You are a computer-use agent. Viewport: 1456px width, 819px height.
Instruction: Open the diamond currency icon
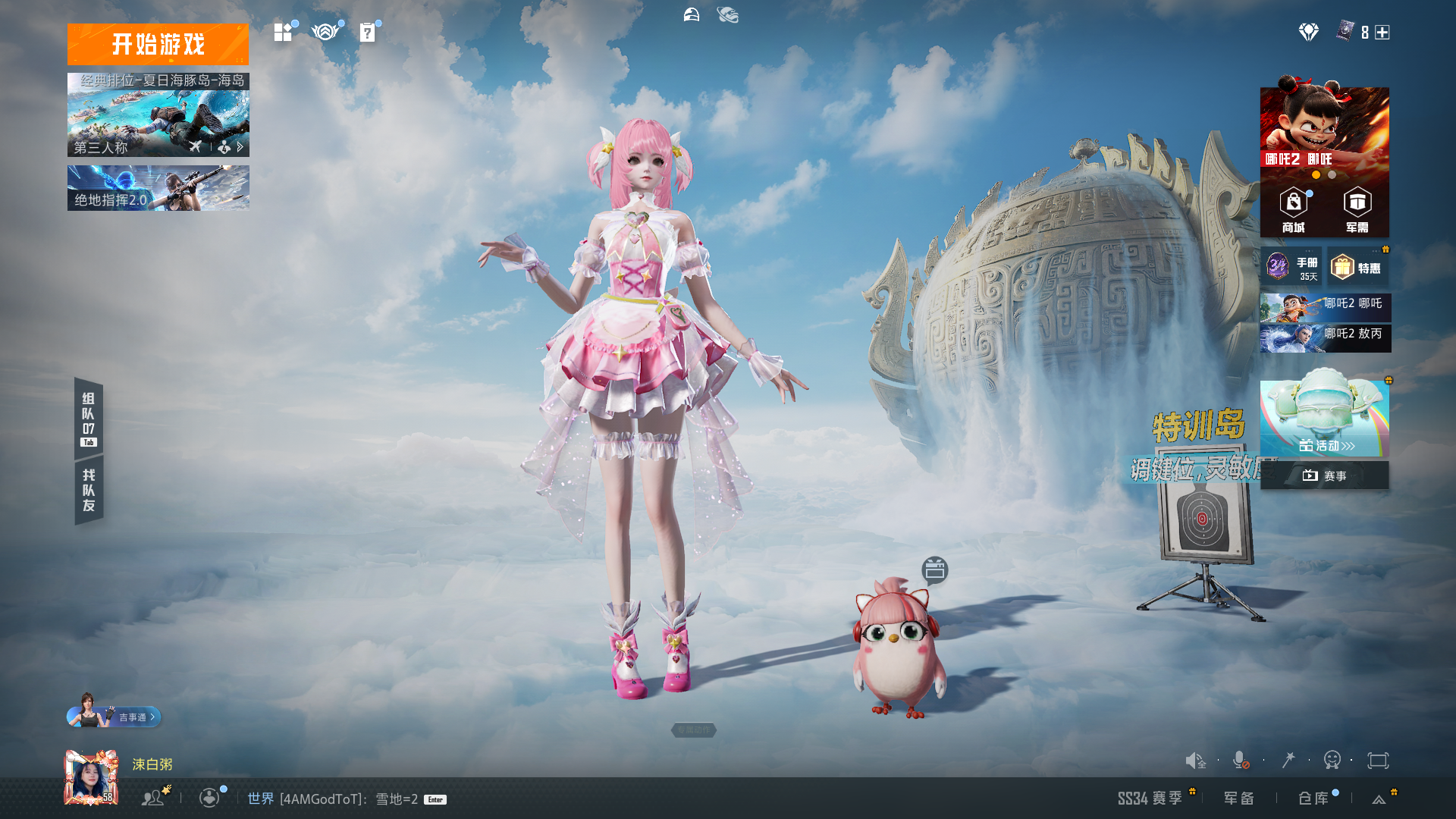click(x=1309, y=32)
